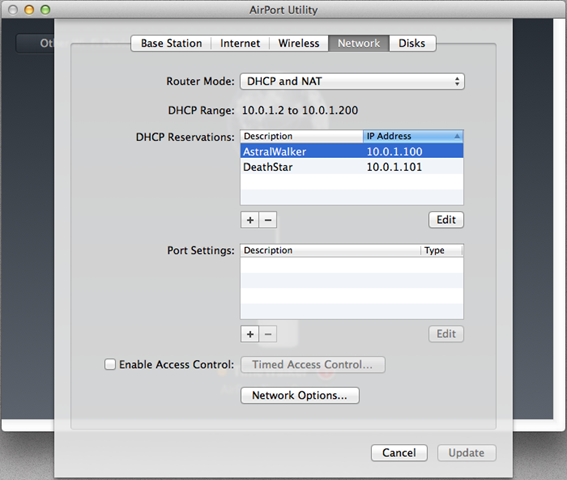Remove a port setting with minus button
Viewport: 567px width, 480px height.
pos(268,334)
